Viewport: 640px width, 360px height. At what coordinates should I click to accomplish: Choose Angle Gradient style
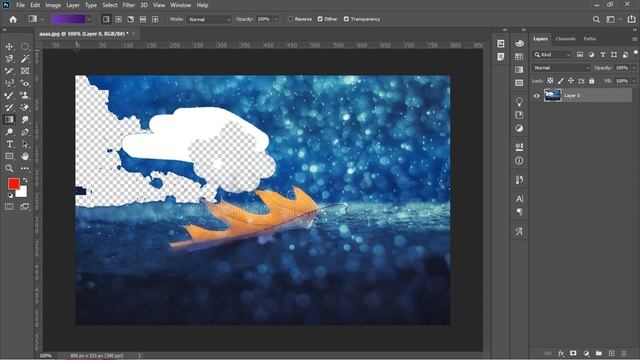(131, 19)
